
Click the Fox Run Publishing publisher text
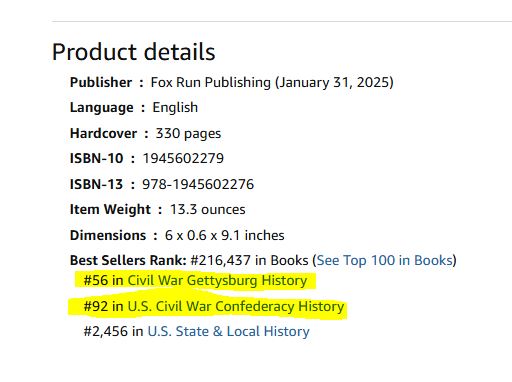(211, 83)
